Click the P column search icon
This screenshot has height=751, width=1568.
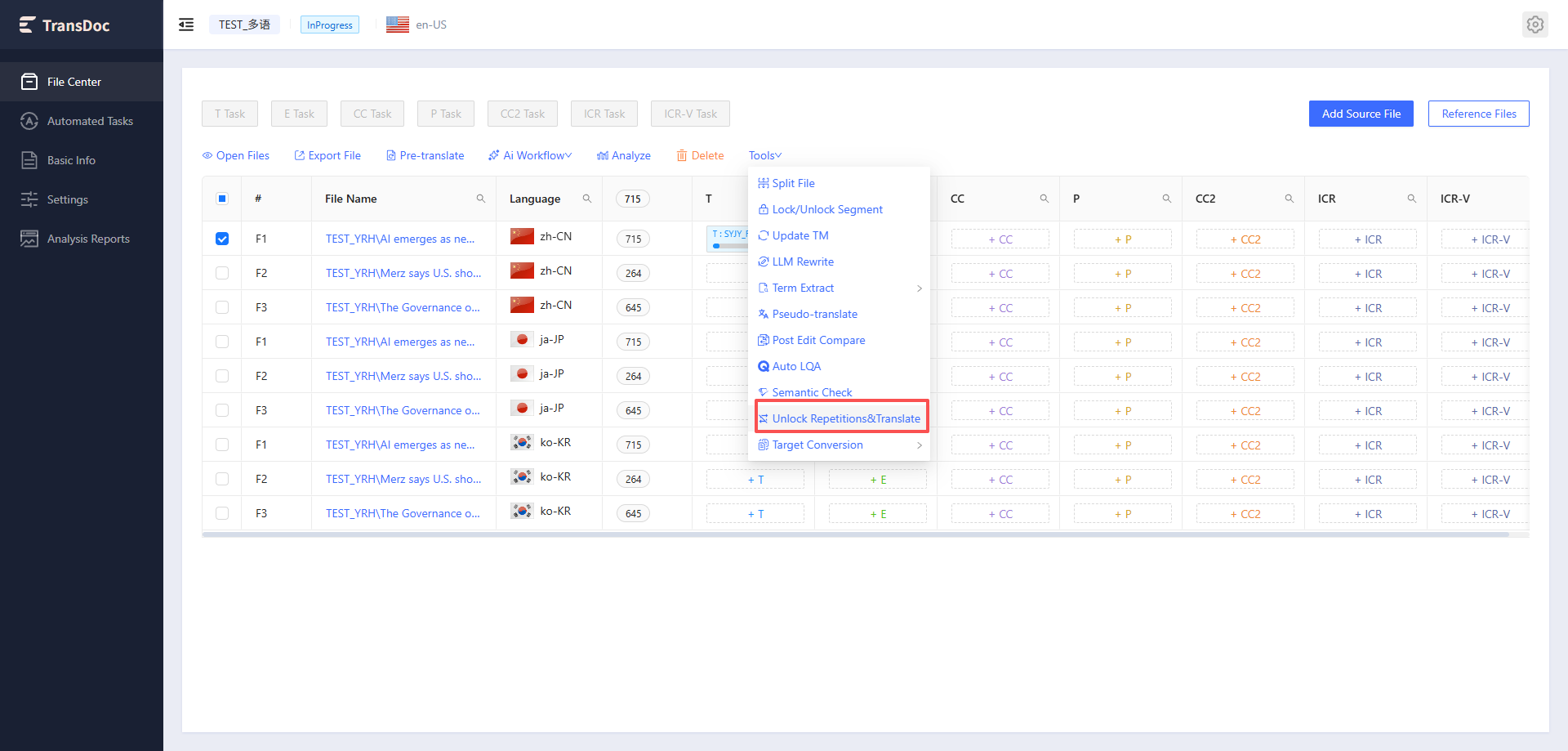point(1167,199)
